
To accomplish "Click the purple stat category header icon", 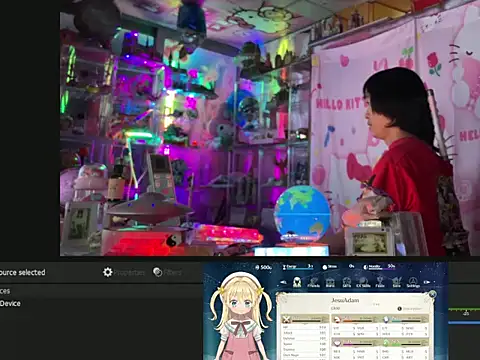I will click(x=337, y=343).
